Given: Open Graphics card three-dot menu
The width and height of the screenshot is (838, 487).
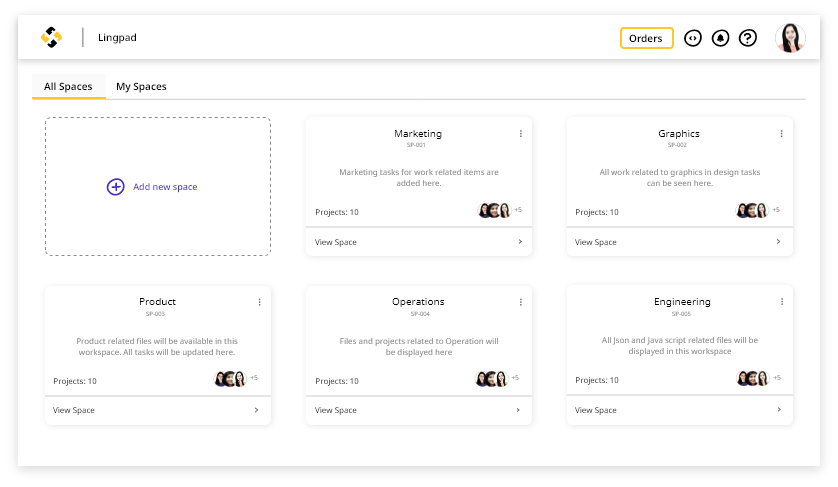Looking at the screenshot, I should tap(781, 134).
